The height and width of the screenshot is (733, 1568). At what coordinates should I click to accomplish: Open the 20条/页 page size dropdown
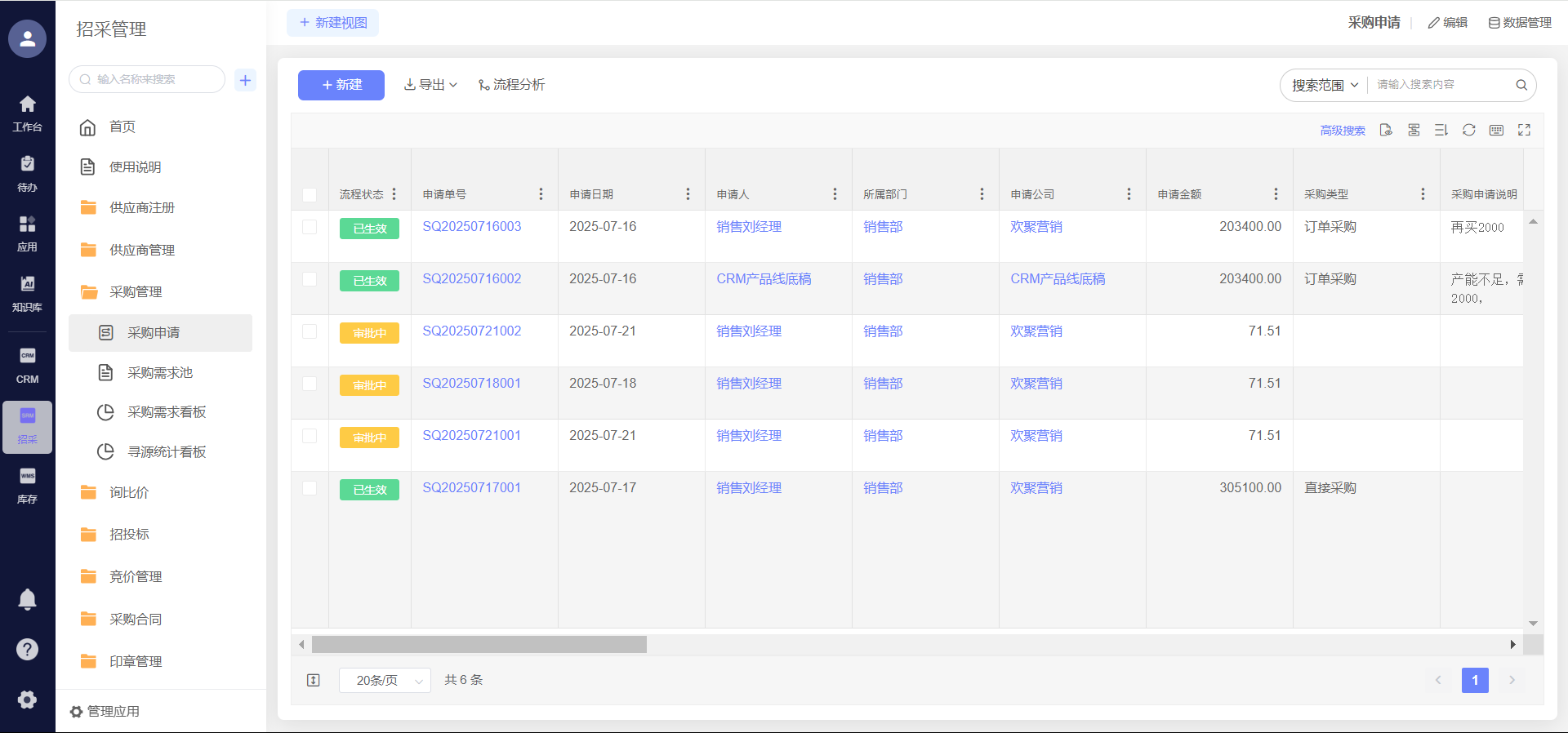pos(385,680)
